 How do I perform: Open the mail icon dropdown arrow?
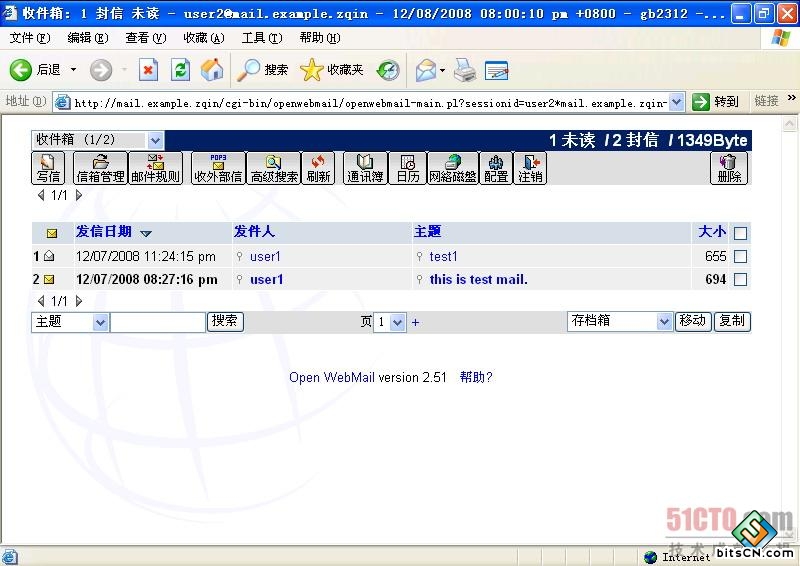tap(442, 70)
